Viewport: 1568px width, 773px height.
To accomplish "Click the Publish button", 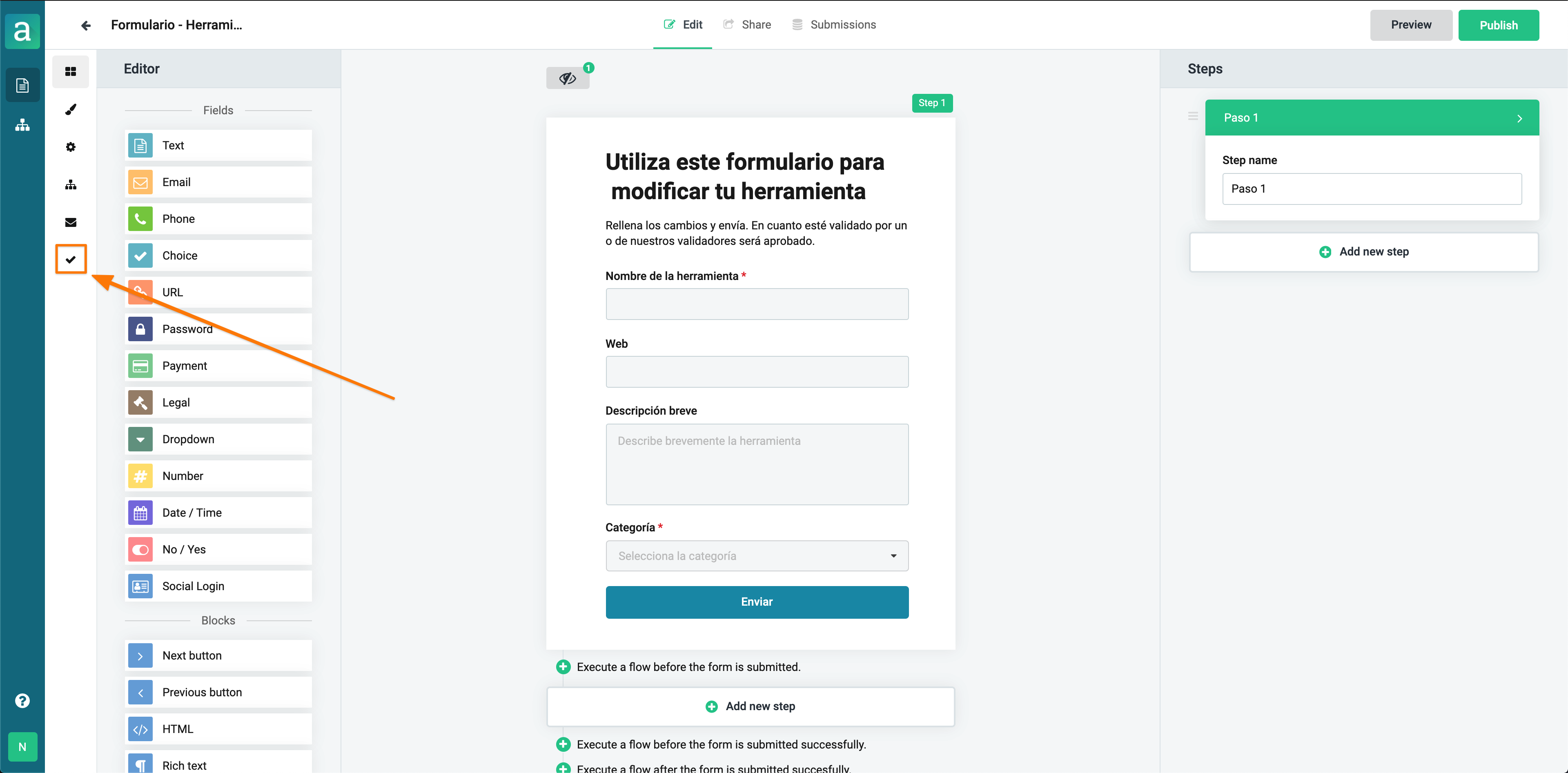I will tap(1499, 25).
